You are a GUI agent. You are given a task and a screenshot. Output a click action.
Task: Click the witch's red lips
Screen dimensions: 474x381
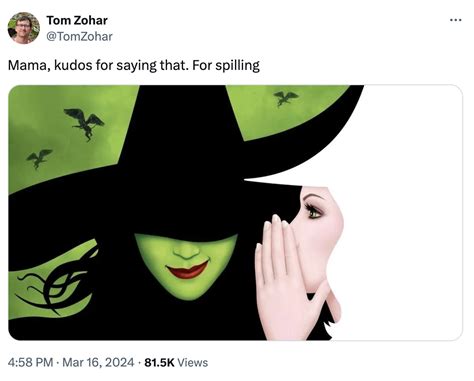(187, 270)
